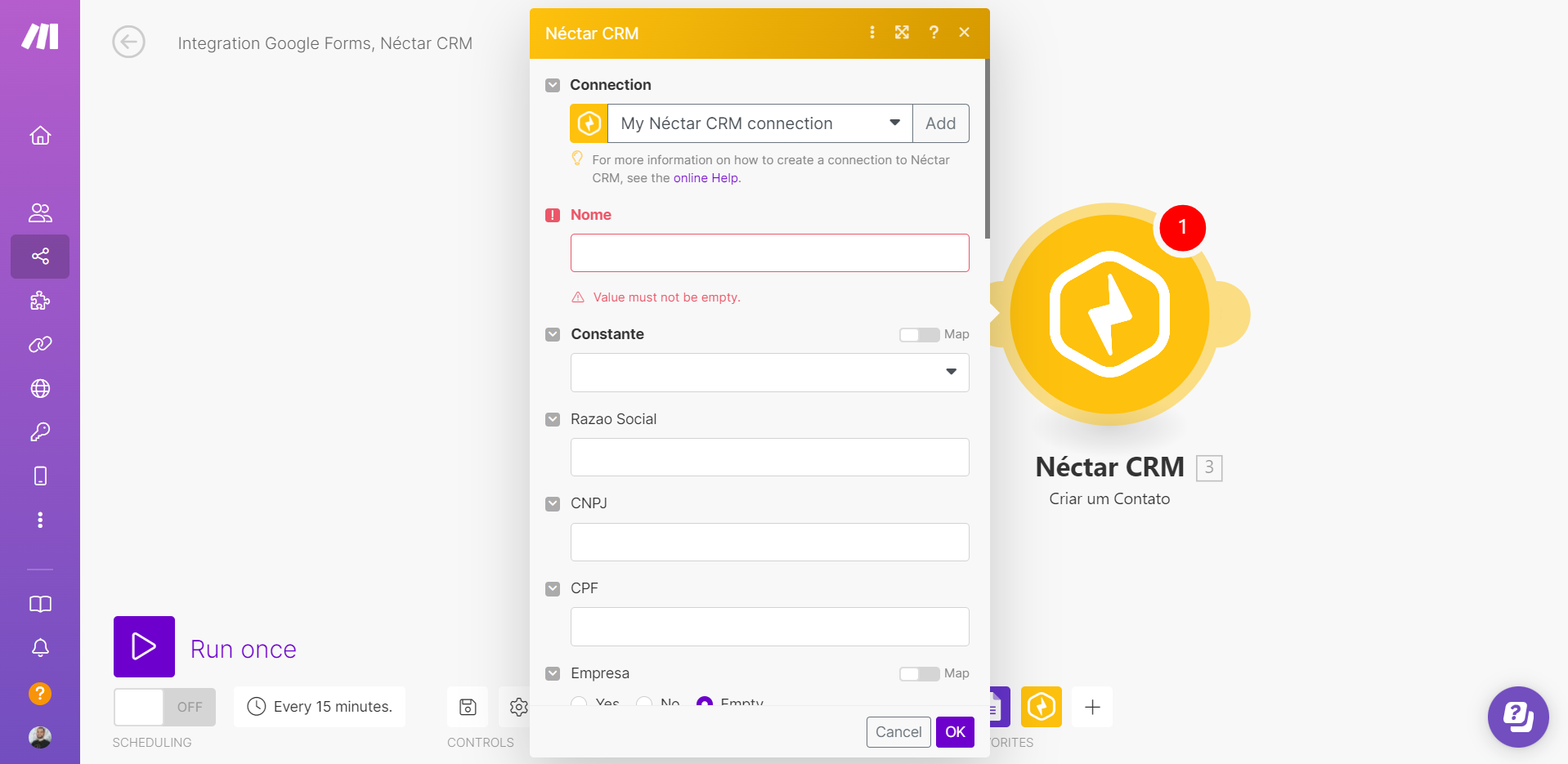Open the Keys icon in sidebar
The image size is (1568, 764).
tap(40, 432)
